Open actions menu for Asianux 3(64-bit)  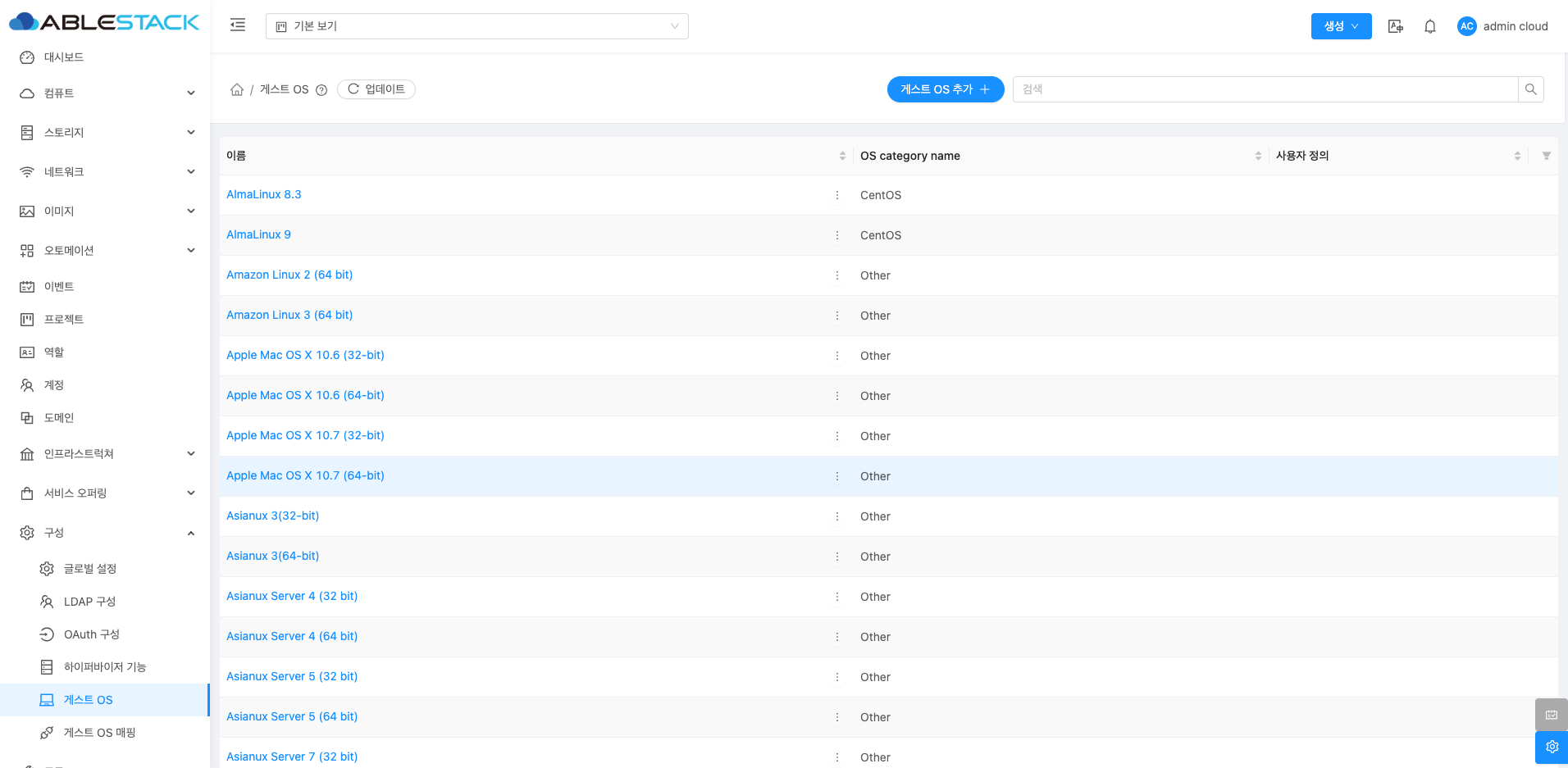pos(836,557)
